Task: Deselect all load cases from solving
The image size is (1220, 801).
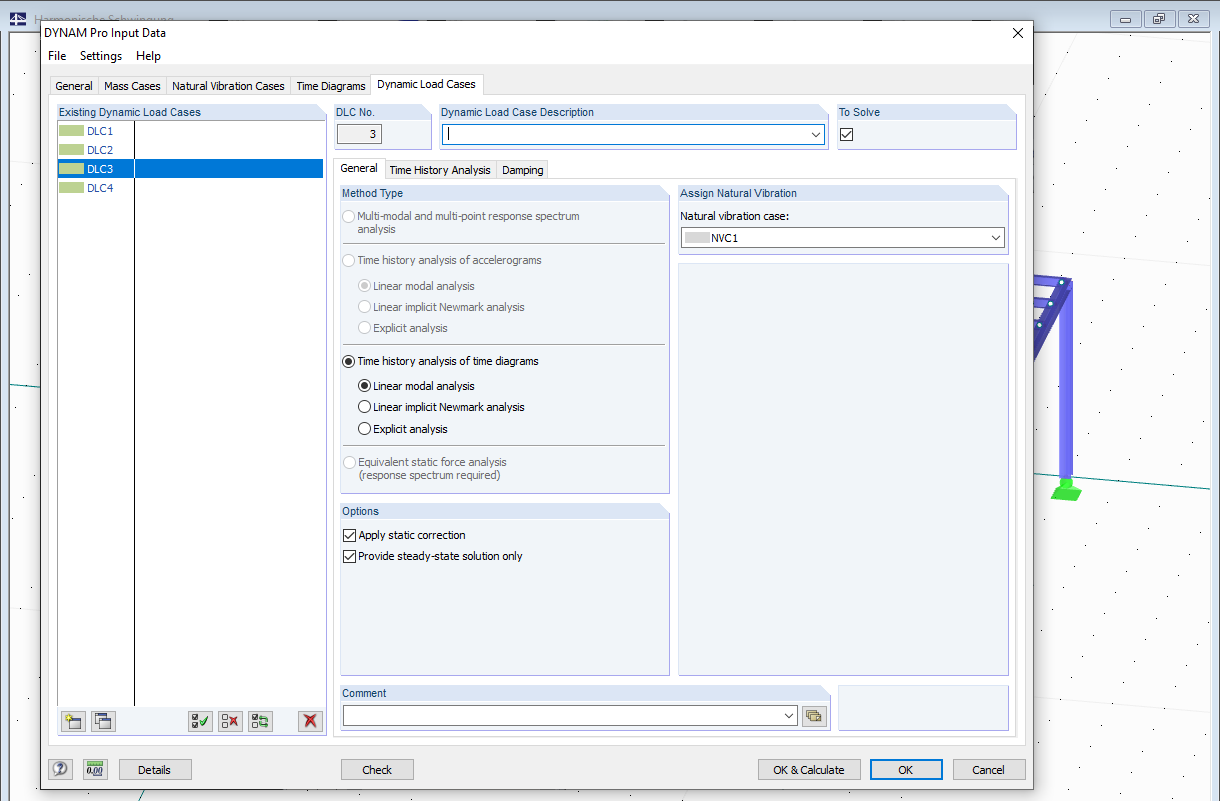Action: point(229,721)
